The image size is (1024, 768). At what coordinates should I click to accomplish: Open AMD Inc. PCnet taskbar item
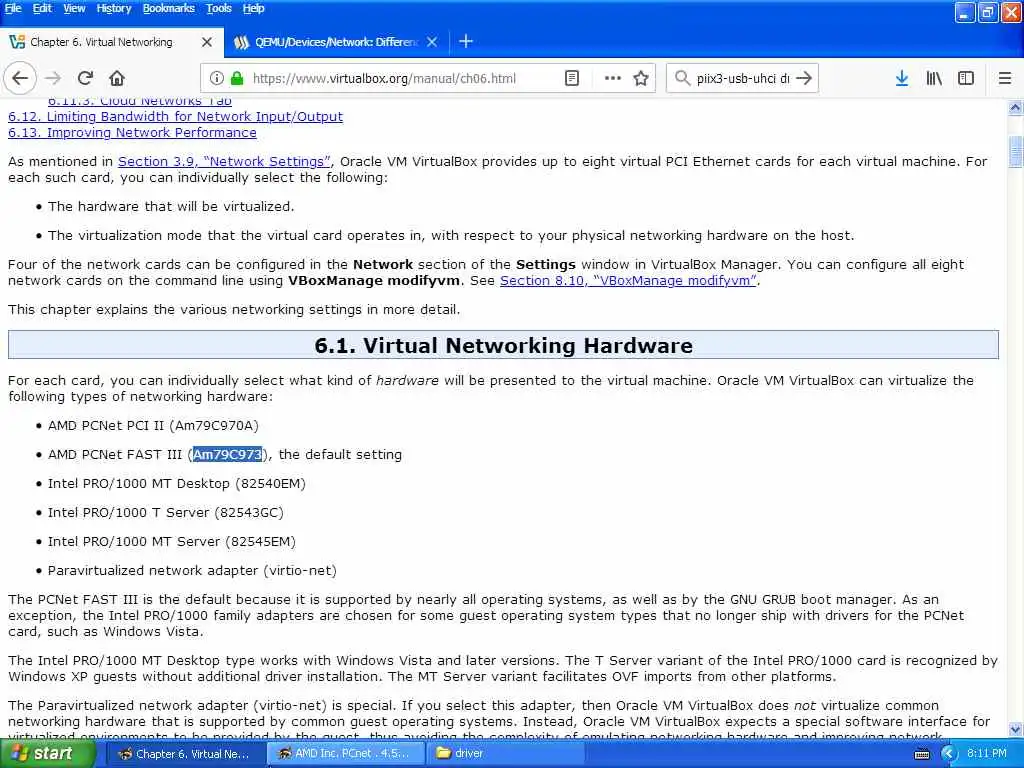point(346,754)
